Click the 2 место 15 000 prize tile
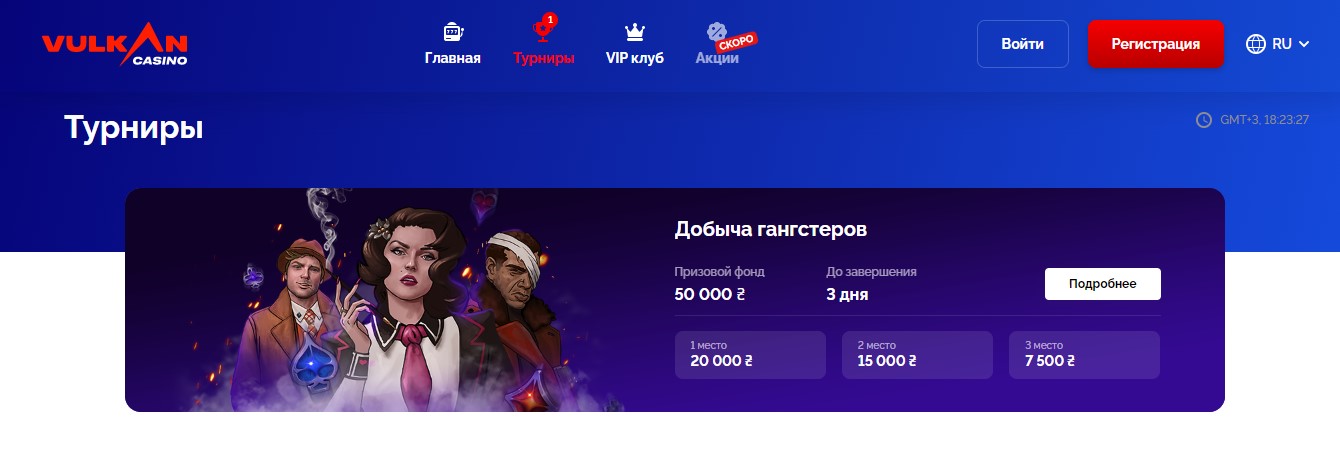The image size is (1340, 453). tap(917, 355)
